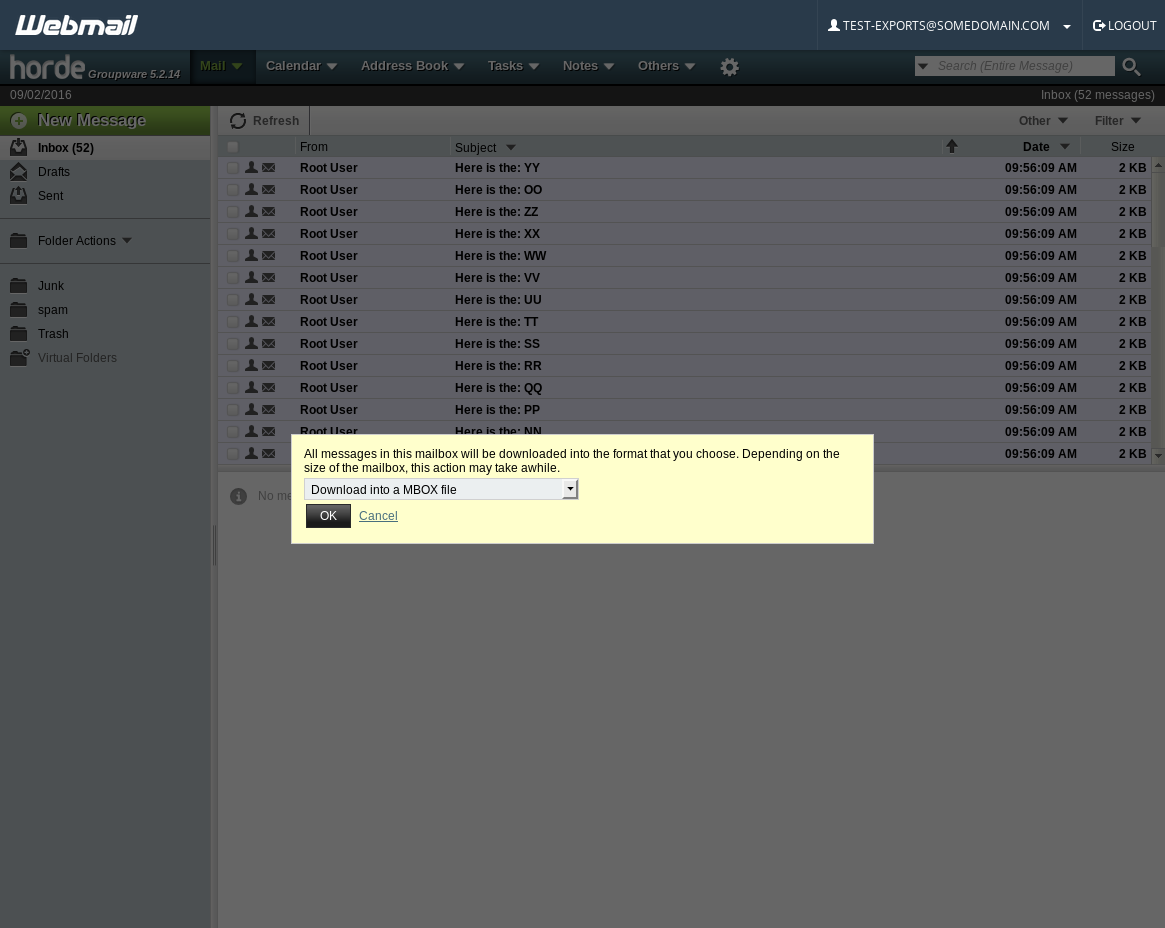Select the global preferences gear icon
The image size is (1165, 928).
[729, 66]
